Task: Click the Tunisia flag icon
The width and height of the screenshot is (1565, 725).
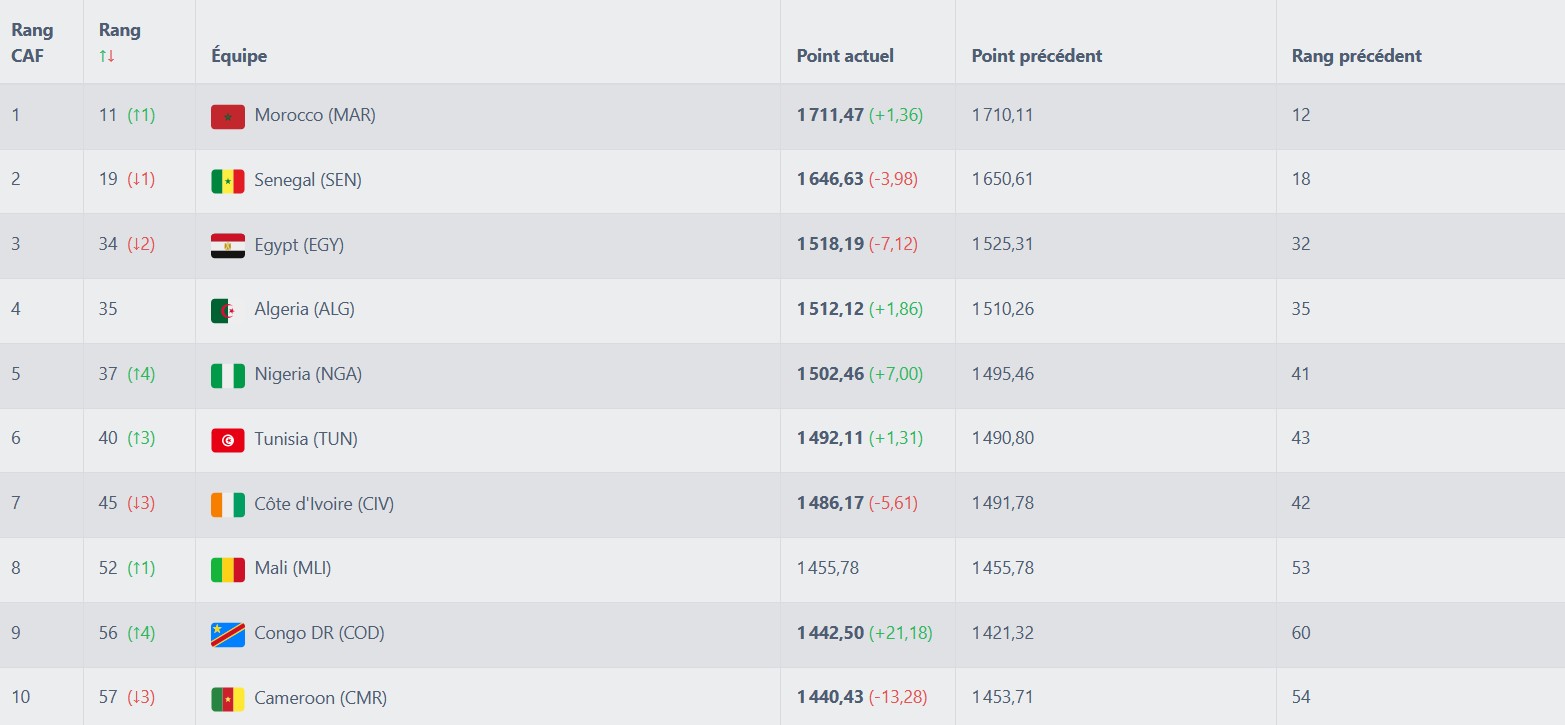Action: pos(227,440)
